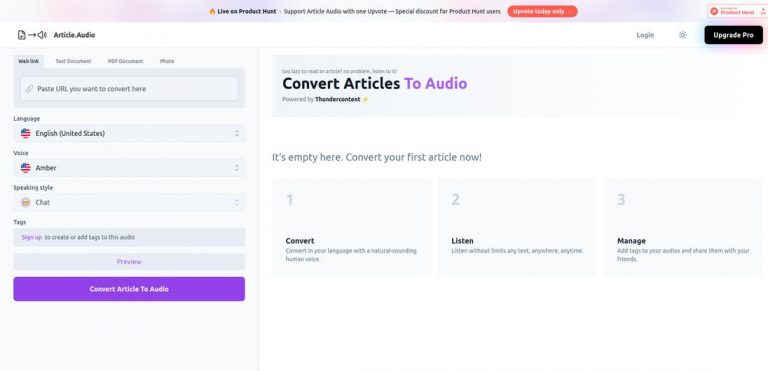Expand Voice selector via its arrows
The height and width of the screenshot is (371, 768).
(237, 168)
